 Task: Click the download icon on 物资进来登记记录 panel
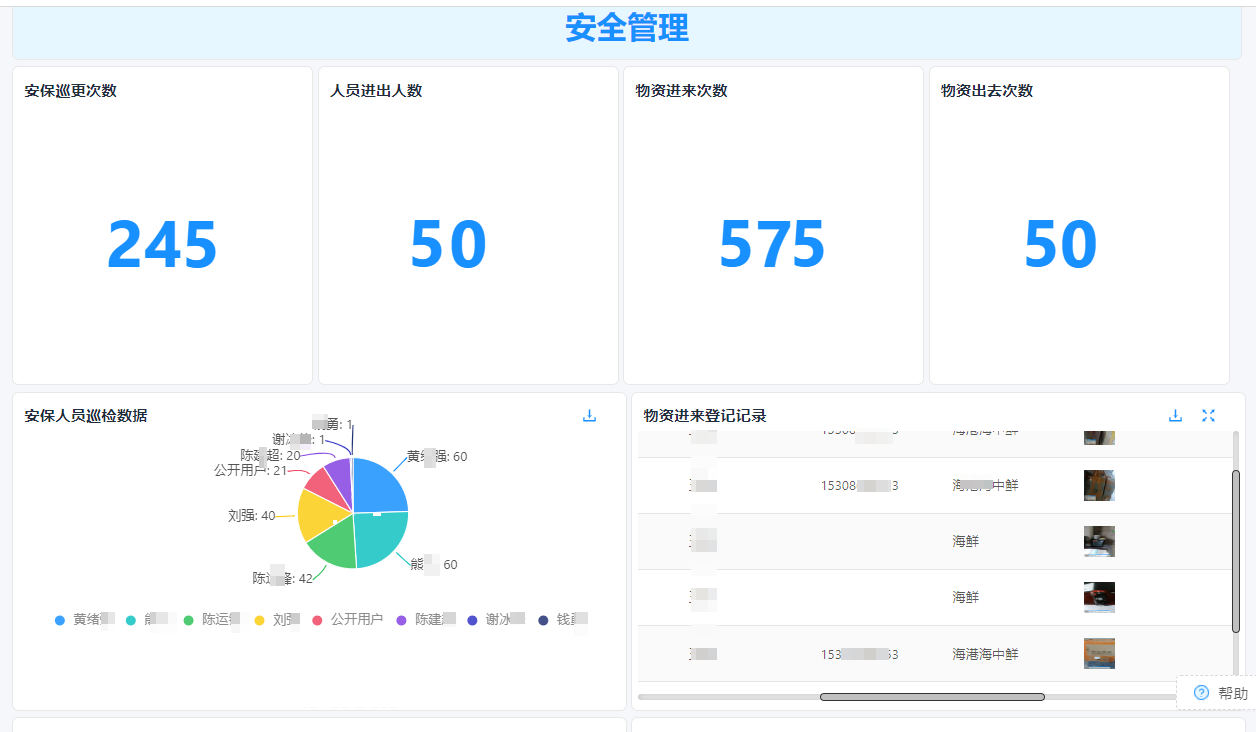(x=1175, y=416)
